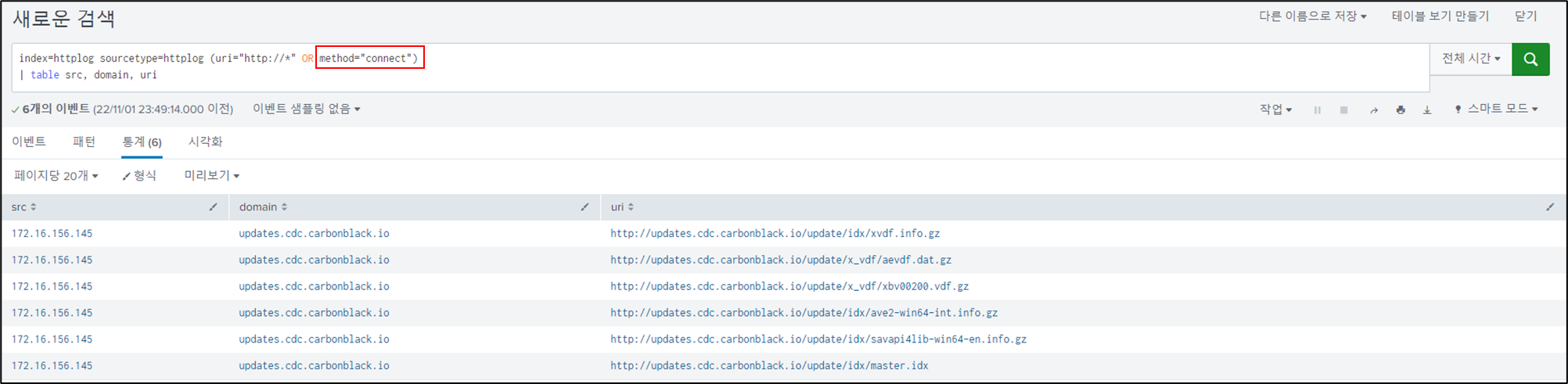Pause the search job

point(1318,110)
